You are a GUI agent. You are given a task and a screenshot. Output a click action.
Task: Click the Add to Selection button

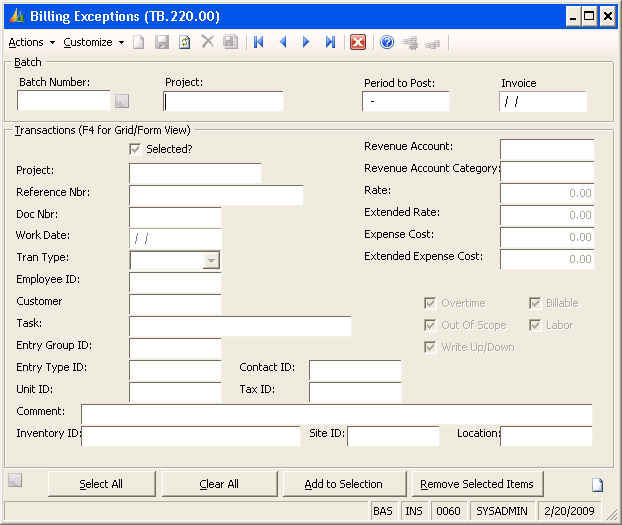point(343,484)
